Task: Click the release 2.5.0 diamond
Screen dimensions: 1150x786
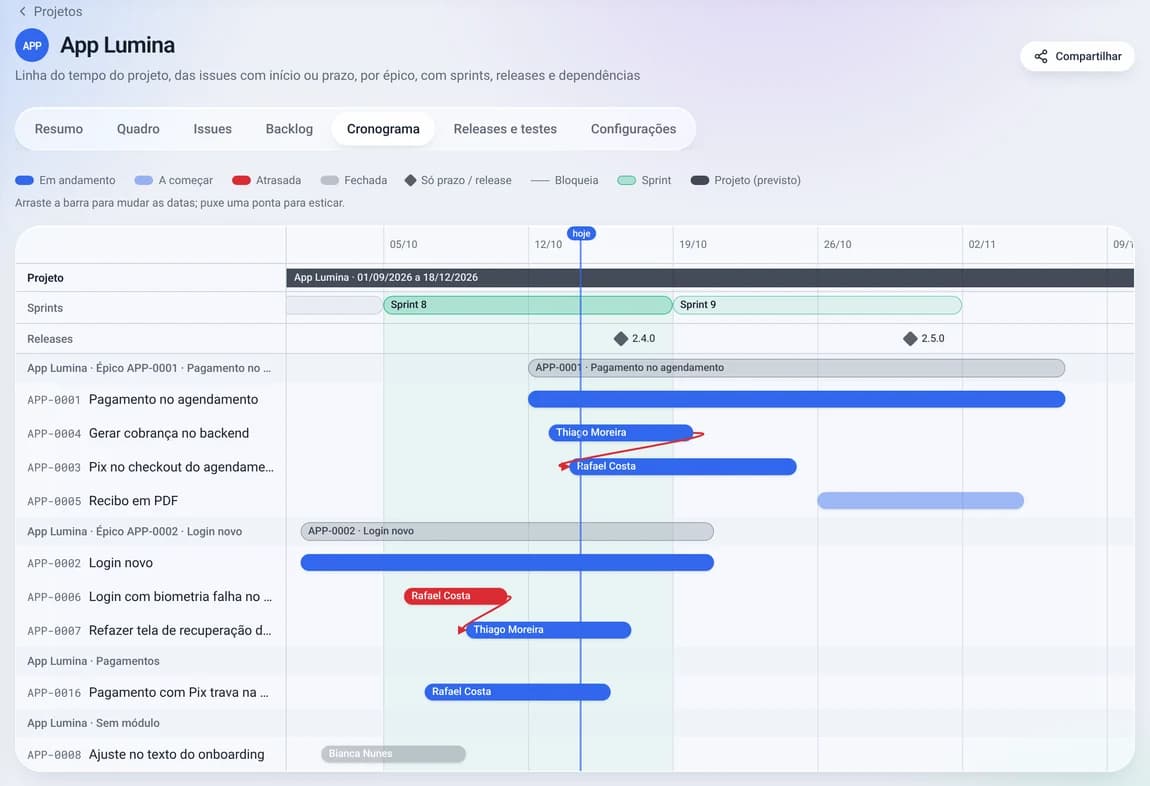Action: [x=910, y=339]
